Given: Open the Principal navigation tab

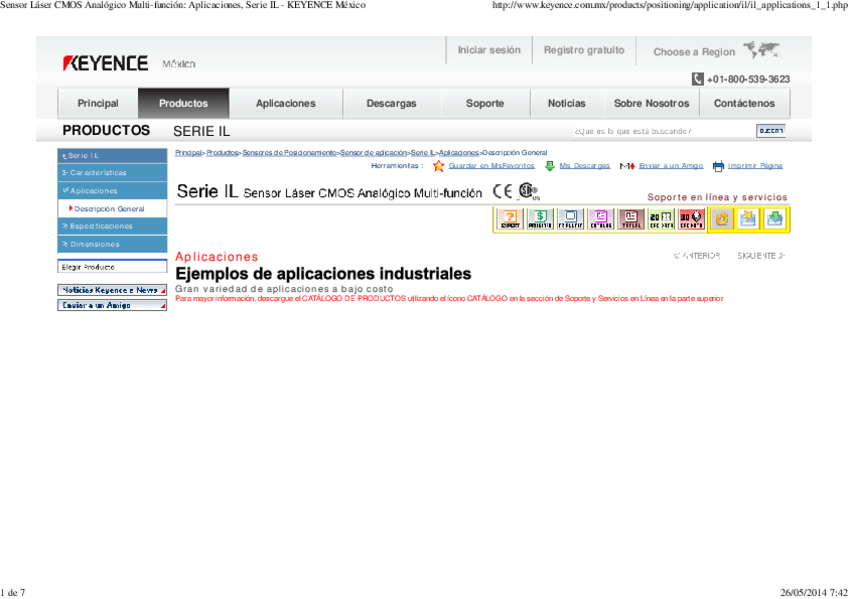Looking at the screenshot, I should pos(98,103).
